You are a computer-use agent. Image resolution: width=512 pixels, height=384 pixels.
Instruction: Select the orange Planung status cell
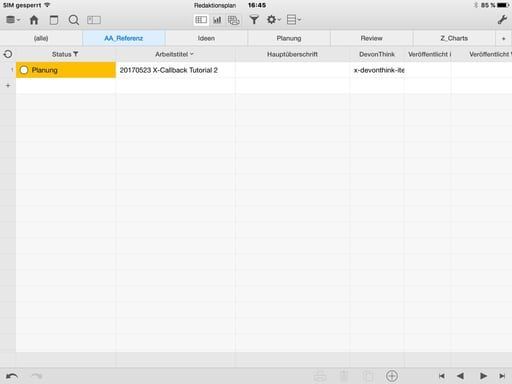(66, 70)
